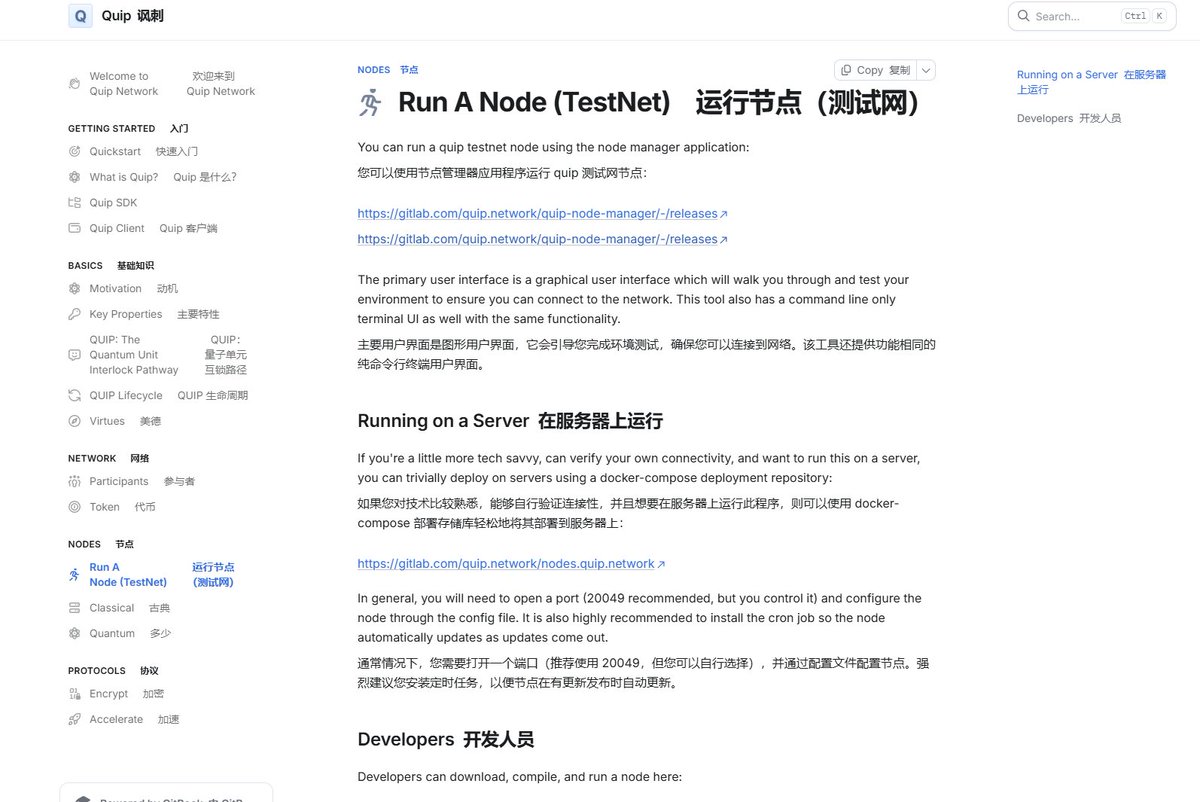Image resolution: width=1200 pixels, height=802 pixels.
Task: Open the Copy button dropdown chevron
Action: pyautogui.click(x=926, y=70)
